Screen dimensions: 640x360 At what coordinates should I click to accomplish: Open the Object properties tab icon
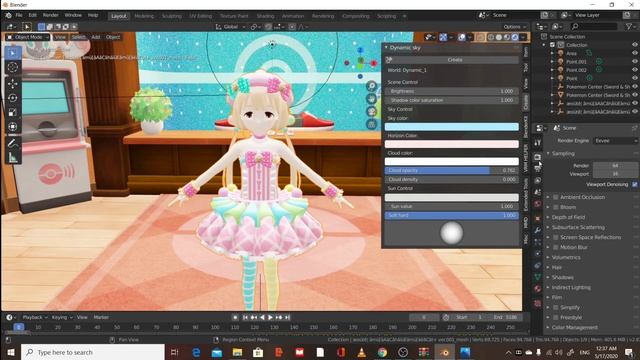[538, 218]
